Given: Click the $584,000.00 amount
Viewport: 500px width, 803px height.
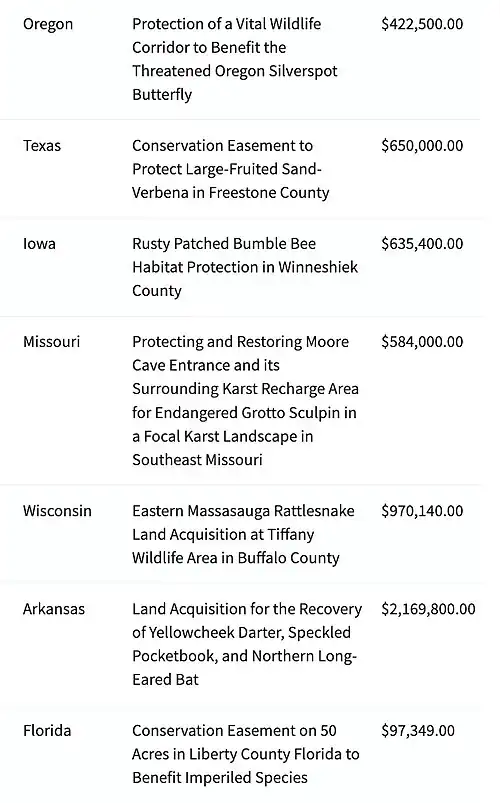Looking at the screenshot, I should [422, 342].
